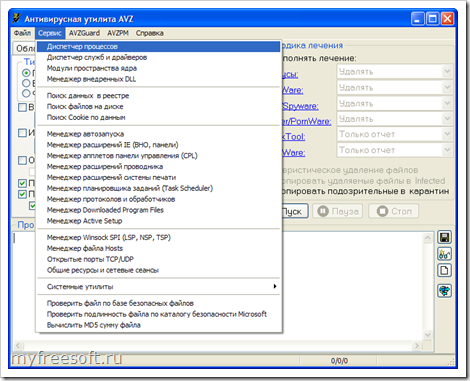Clear the protocol with the blank page icon
470x381 pixels.
(444, 270)
